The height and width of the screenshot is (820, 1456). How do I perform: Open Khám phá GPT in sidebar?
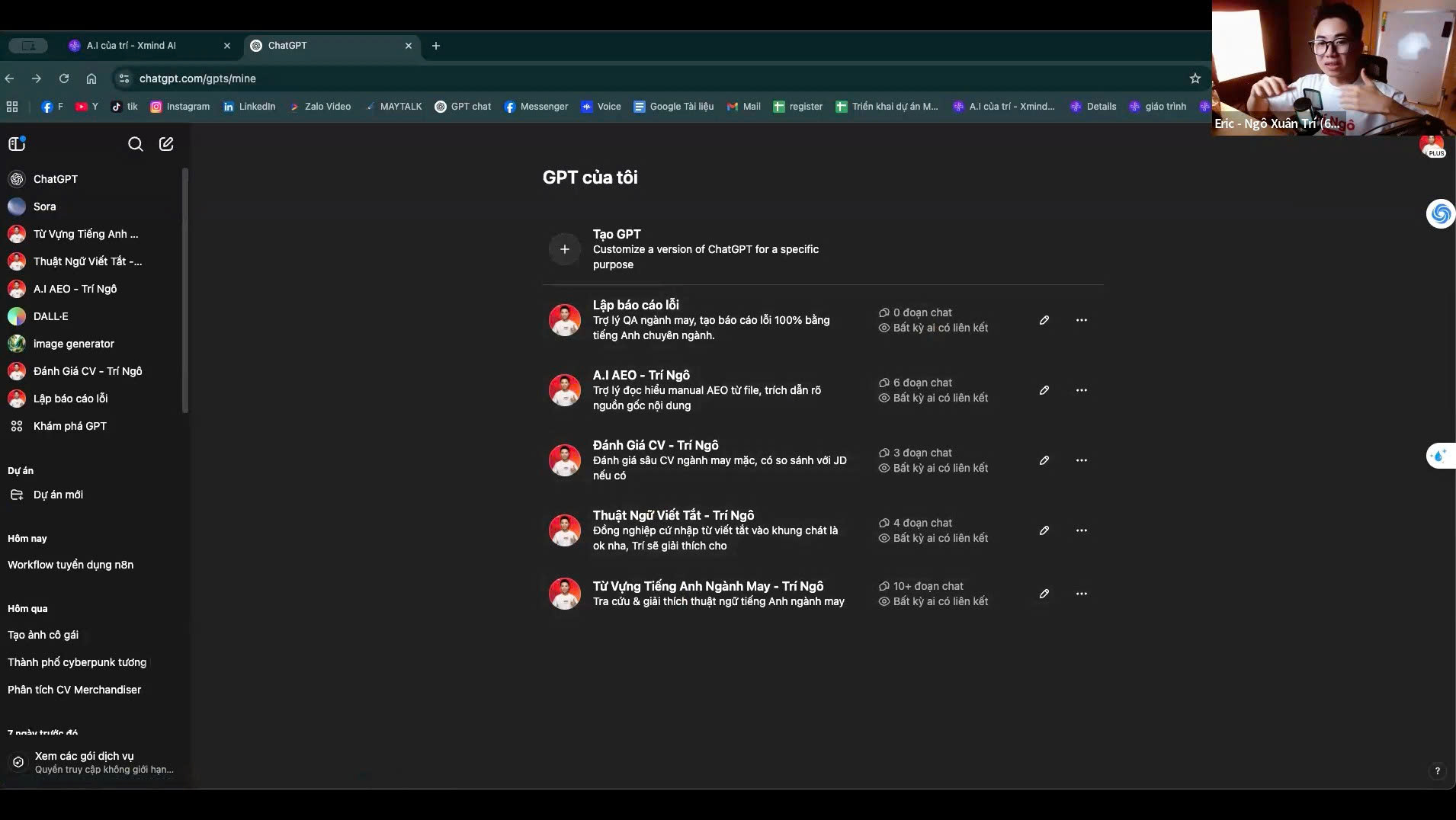pyautogui.click(x=69, y=426)
